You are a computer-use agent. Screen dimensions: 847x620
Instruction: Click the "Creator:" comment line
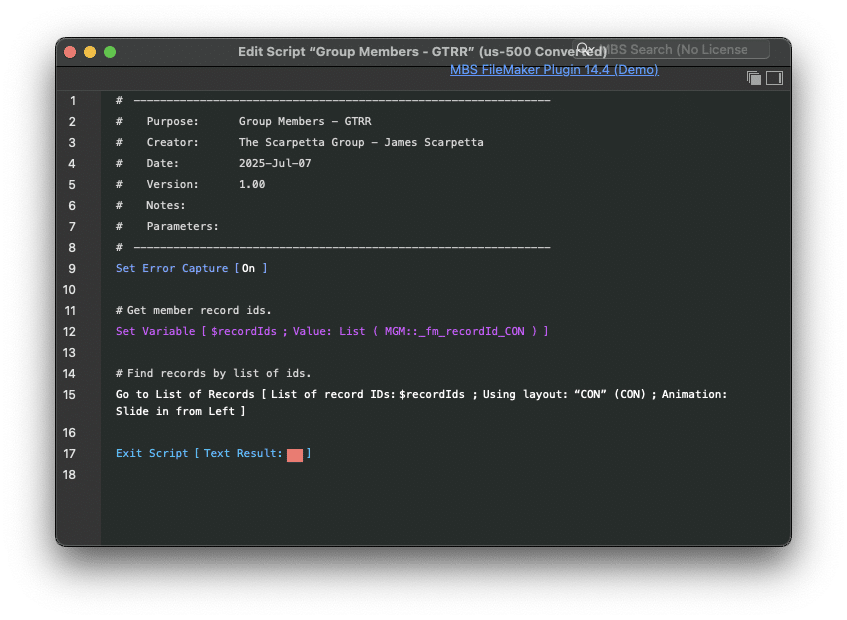[300, 143]
